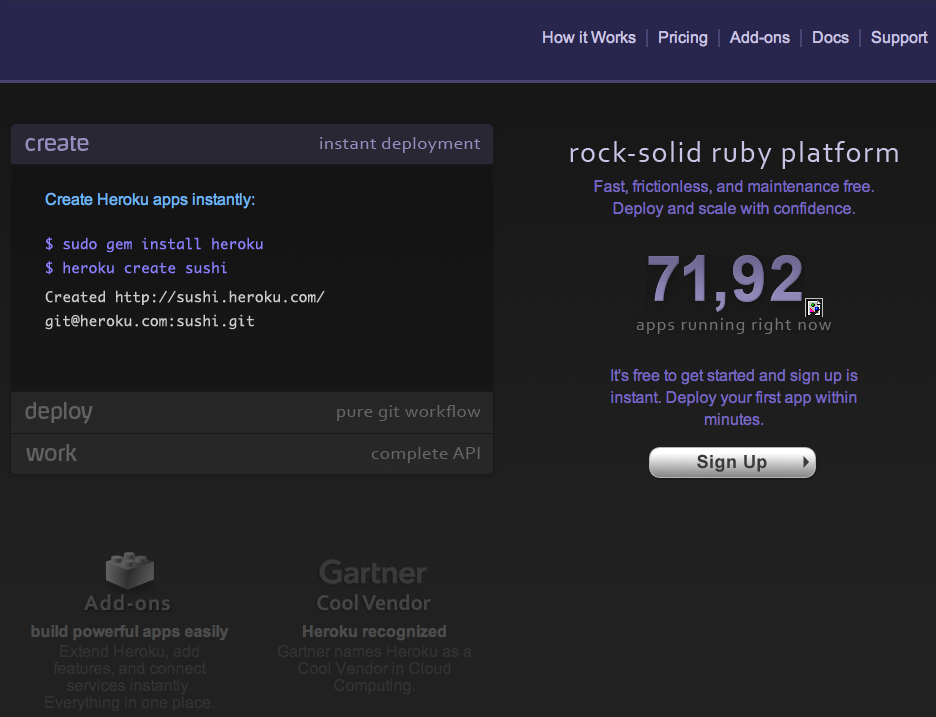Collapse the create section header

point(251,144)
